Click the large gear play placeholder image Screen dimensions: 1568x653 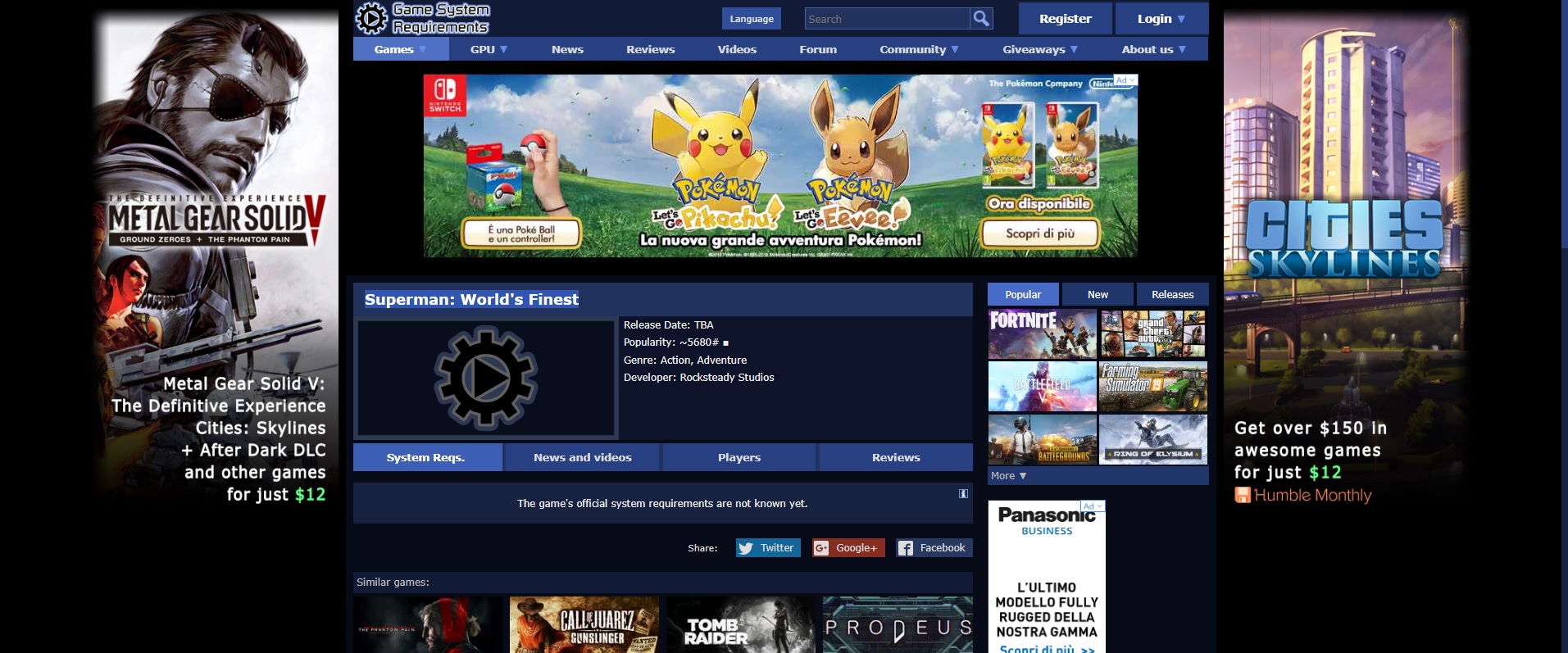coord(486,379)
